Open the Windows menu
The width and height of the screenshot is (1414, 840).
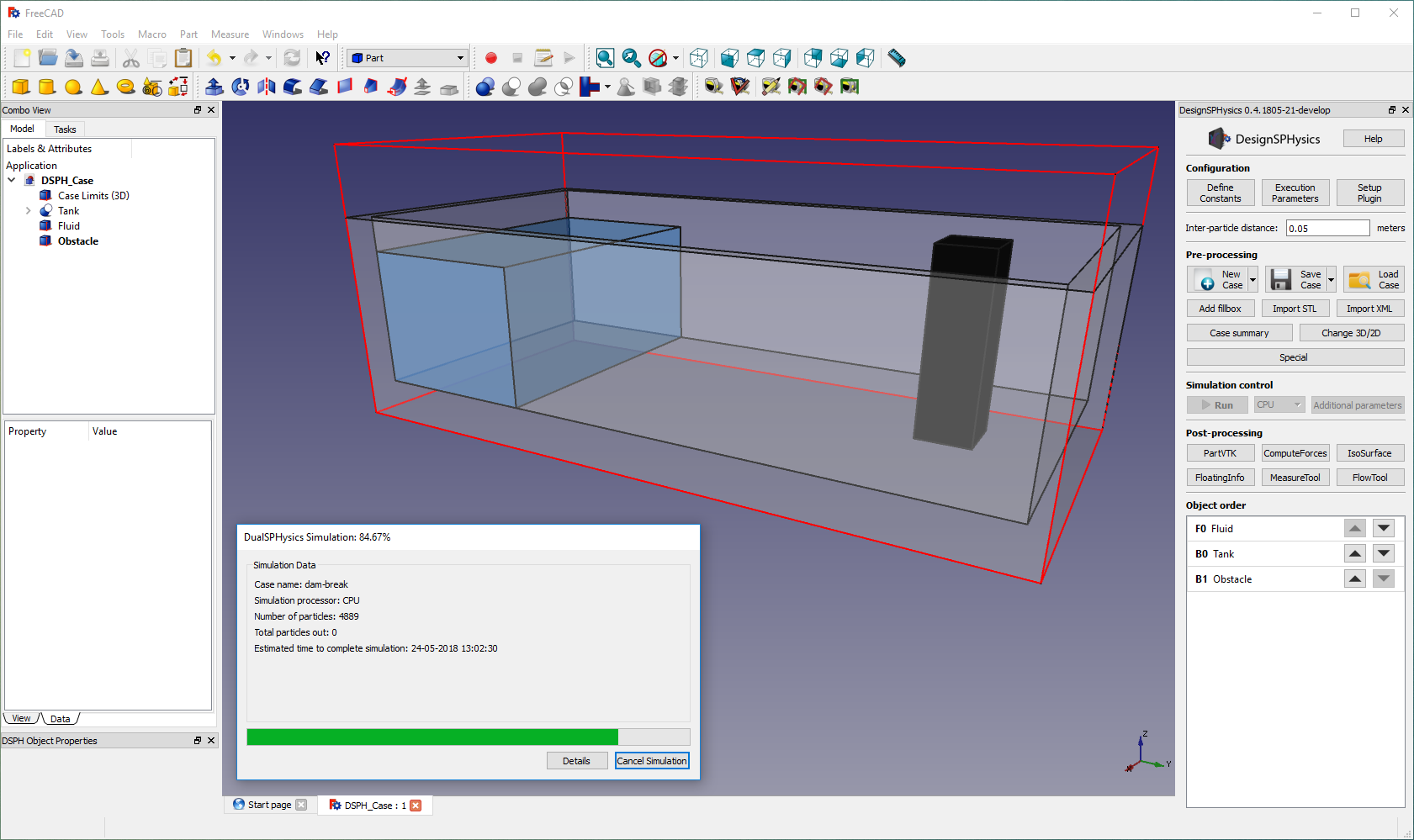pyautogui.click(x=283, y=34)
